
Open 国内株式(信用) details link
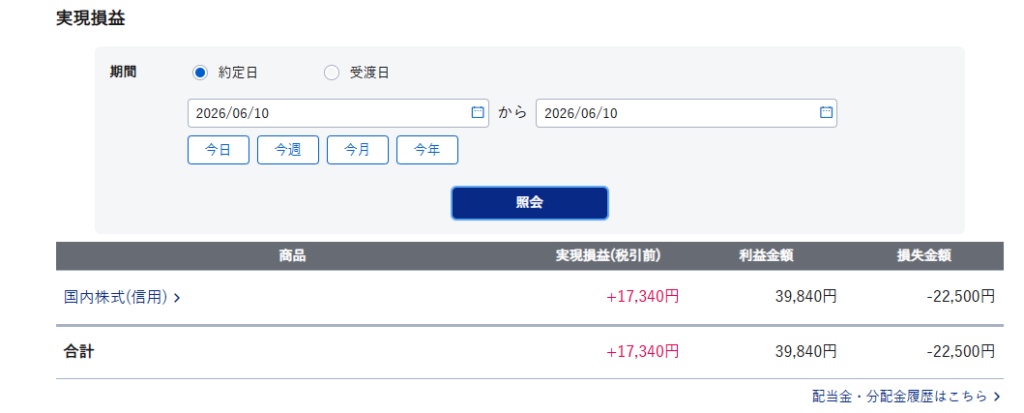click(116, 297)
